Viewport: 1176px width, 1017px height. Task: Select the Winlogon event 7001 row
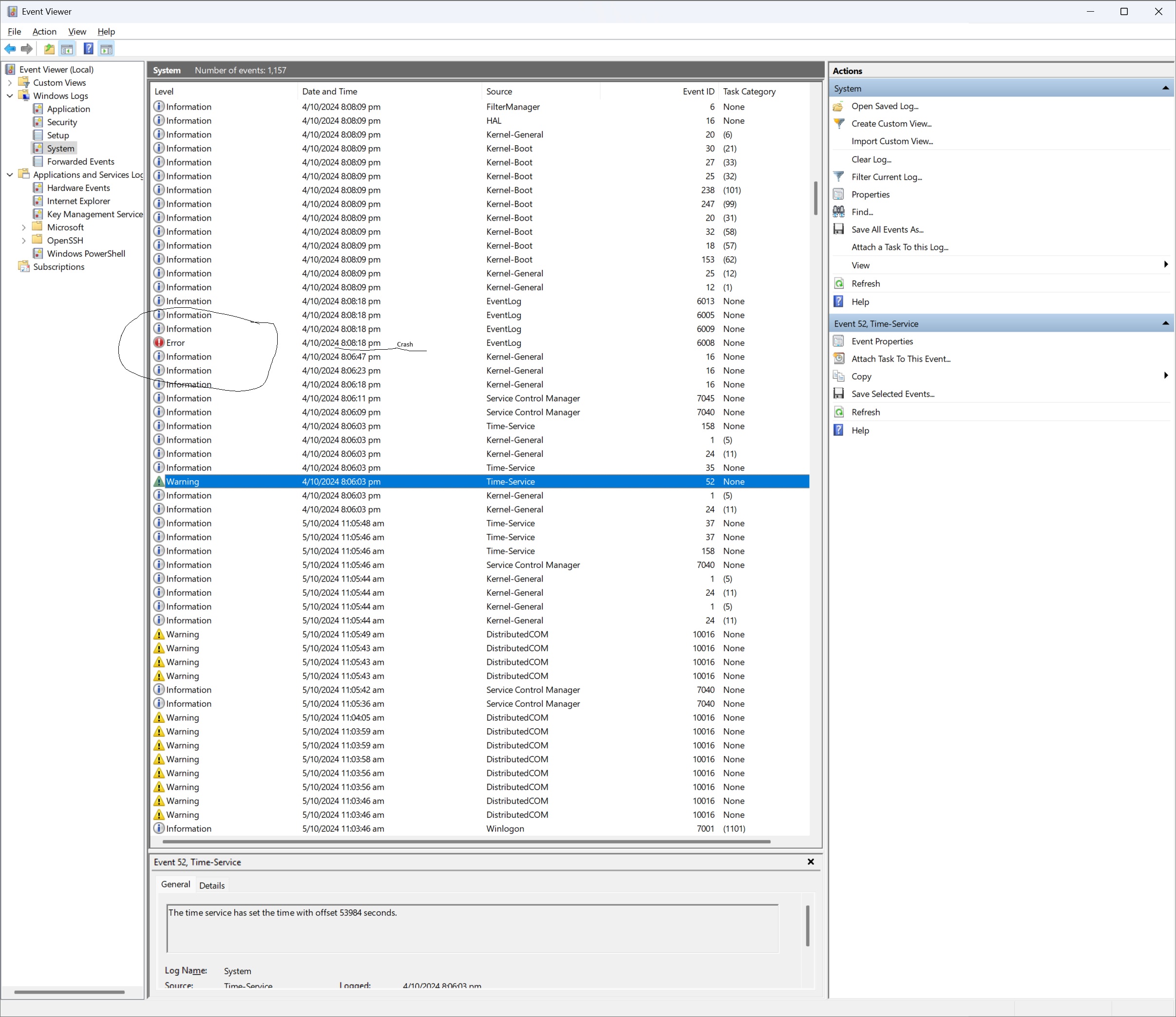480,829
